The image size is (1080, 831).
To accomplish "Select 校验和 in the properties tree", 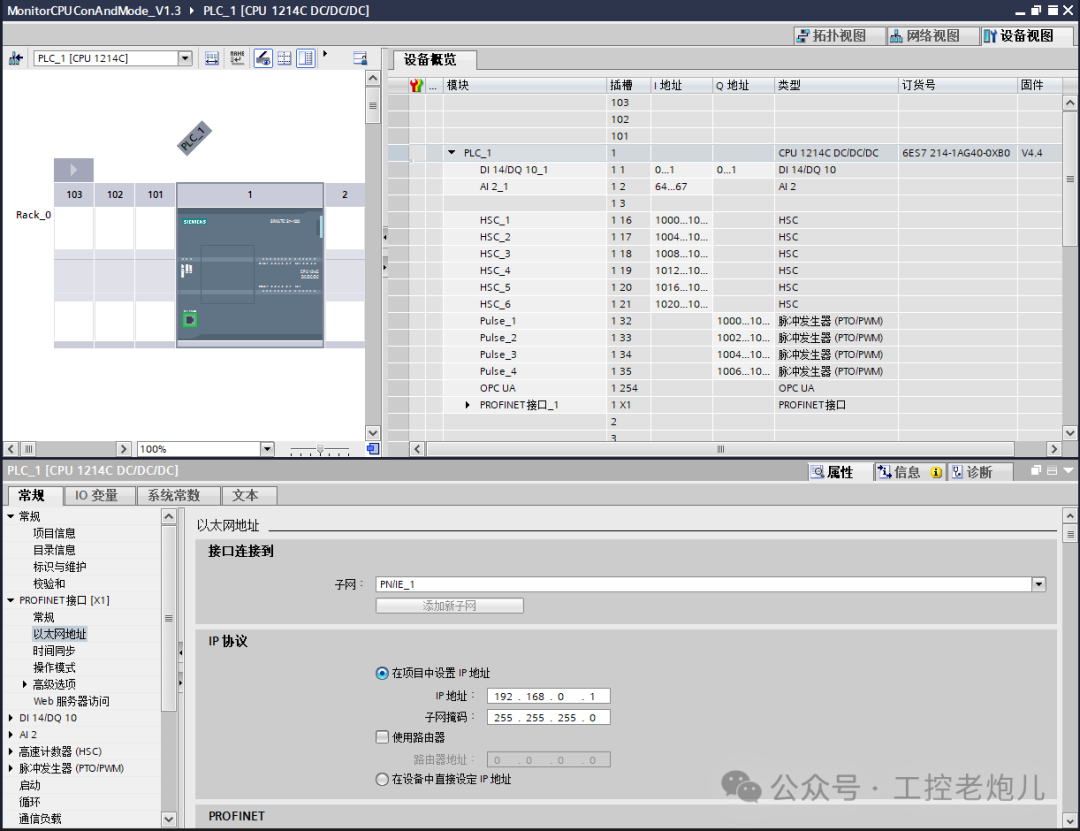I will (49, 584).
